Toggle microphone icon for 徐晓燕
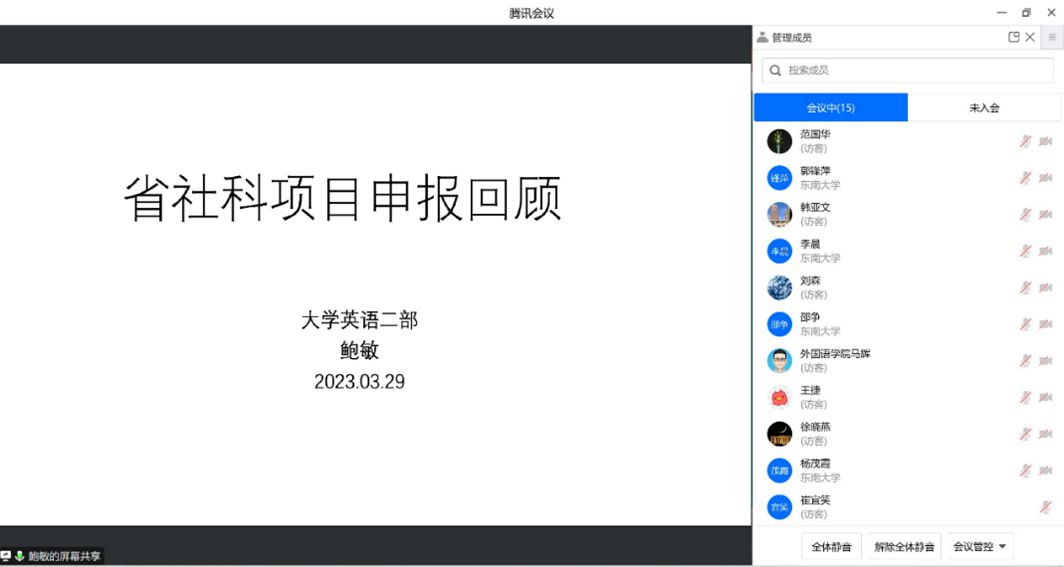The image size is (1064, 567). pos(1025,434)
